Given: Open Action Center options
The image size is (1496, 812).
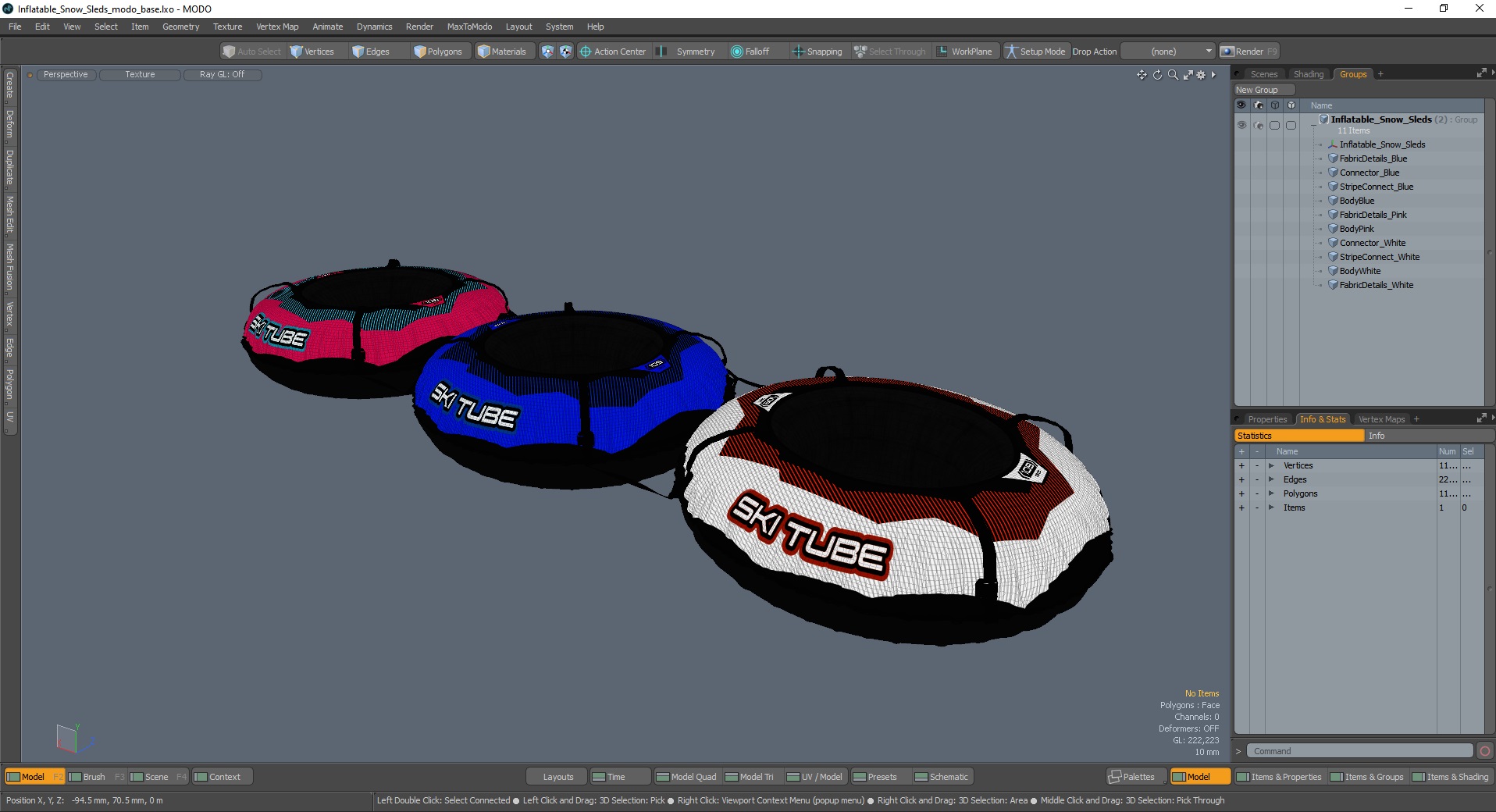Looking at the screenshot, I should (613, 52).
